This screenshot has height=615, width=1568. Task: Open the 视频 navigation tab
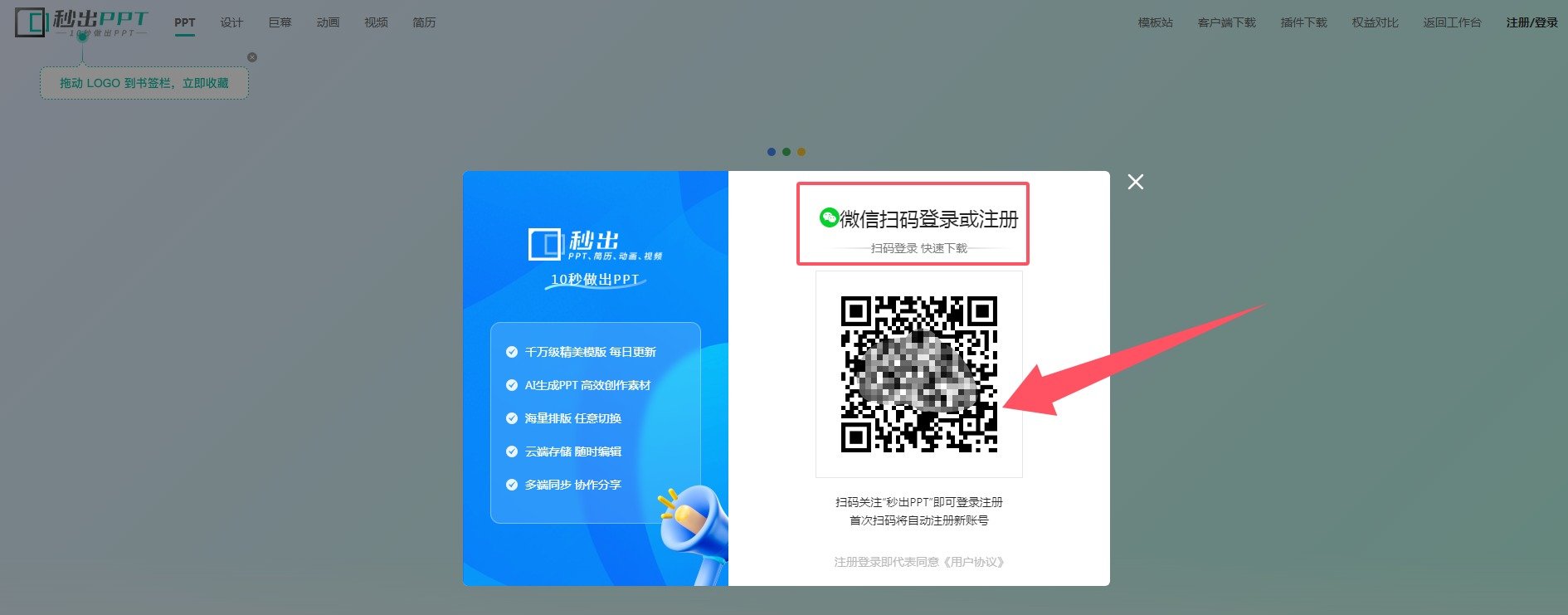click(x=376, y=22)
